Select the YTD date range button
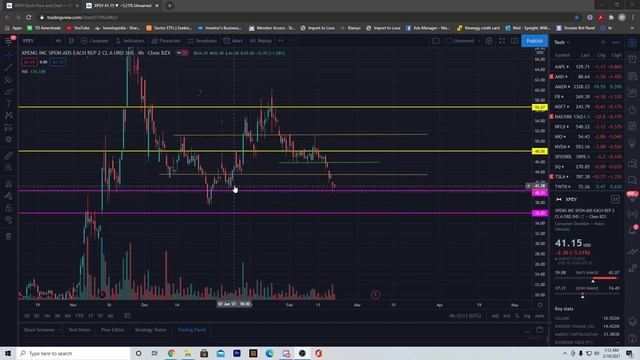Image resolution: width=640 pixels, height=360 pixels. click(79, 316)
